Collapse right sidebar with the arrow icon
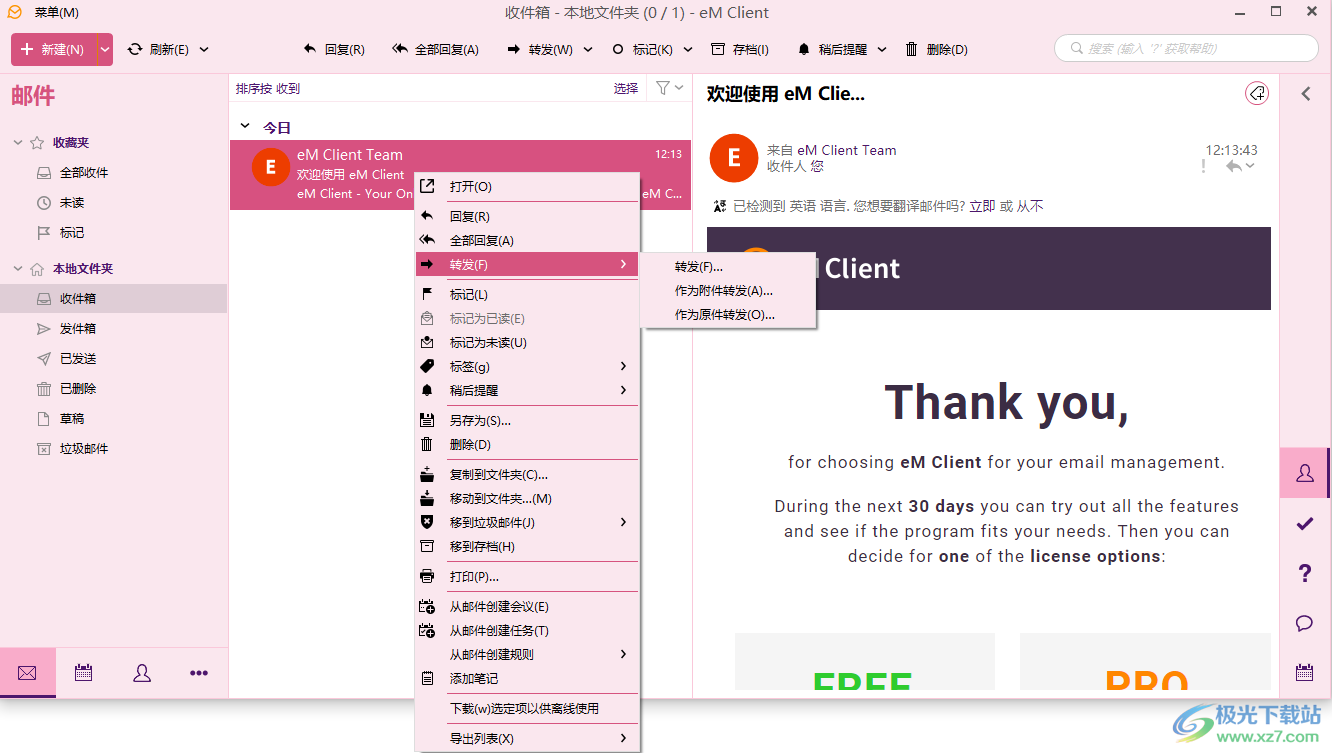This screenshot has width=1332, height=753. pos(1305,94)
